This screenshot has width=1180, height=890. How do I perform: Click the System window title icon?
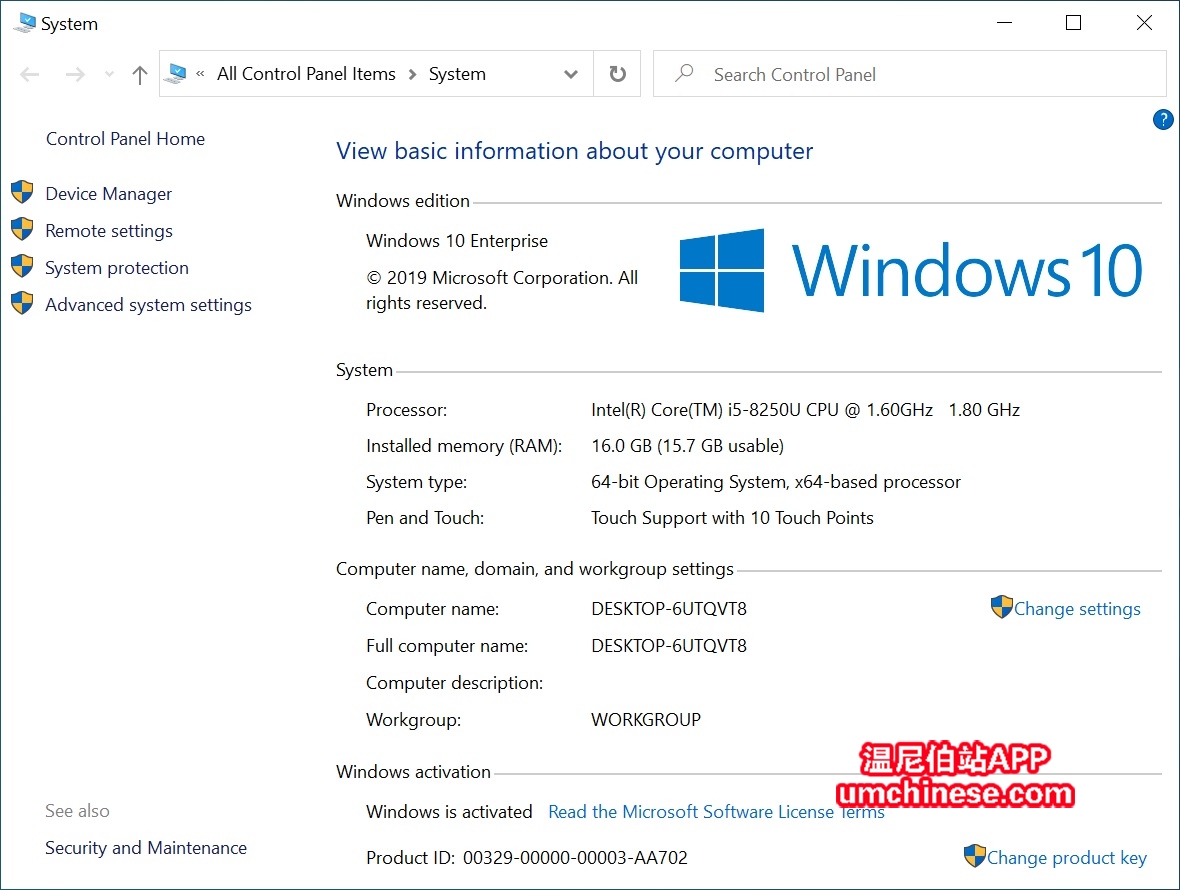[25, 23]
